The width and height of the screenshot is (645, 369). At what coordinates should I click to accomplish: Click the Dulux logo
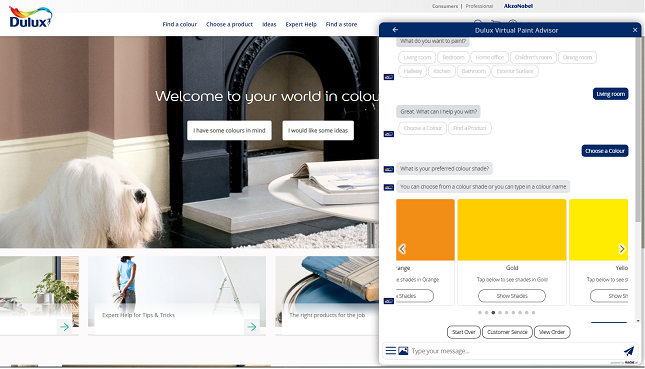point(30,17)
